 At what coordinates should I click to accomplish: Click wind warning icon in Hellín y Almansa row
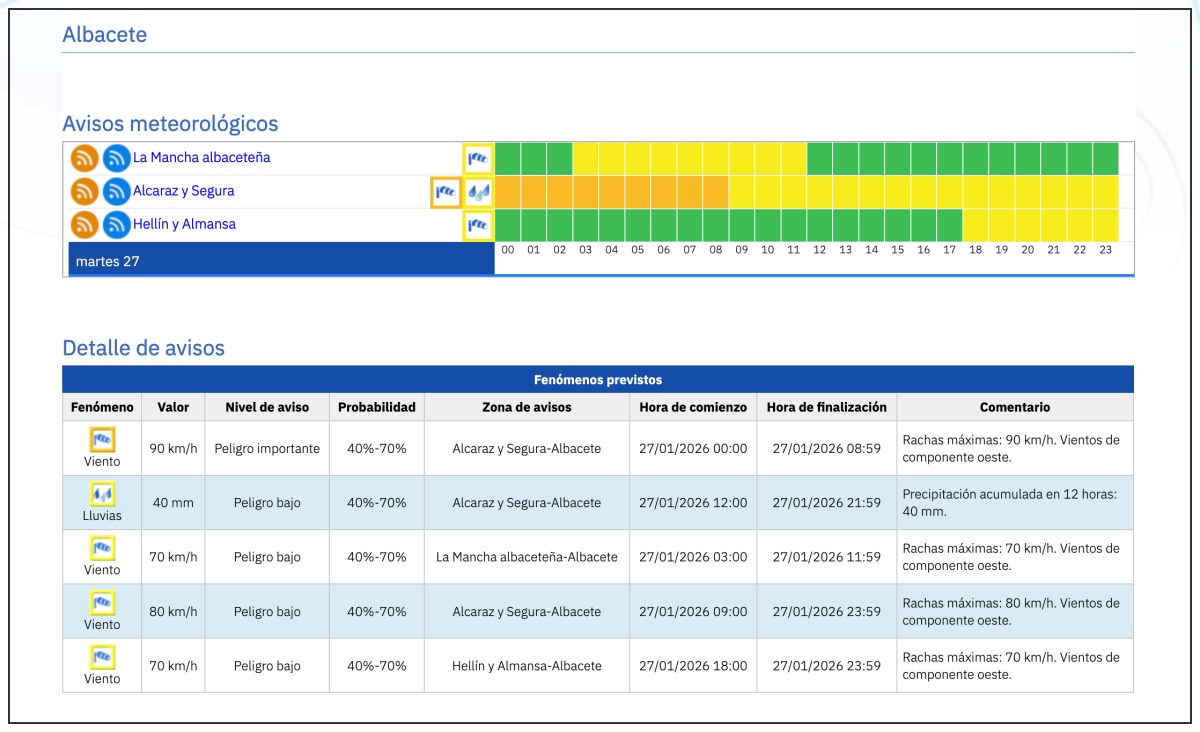click(479, 225)
